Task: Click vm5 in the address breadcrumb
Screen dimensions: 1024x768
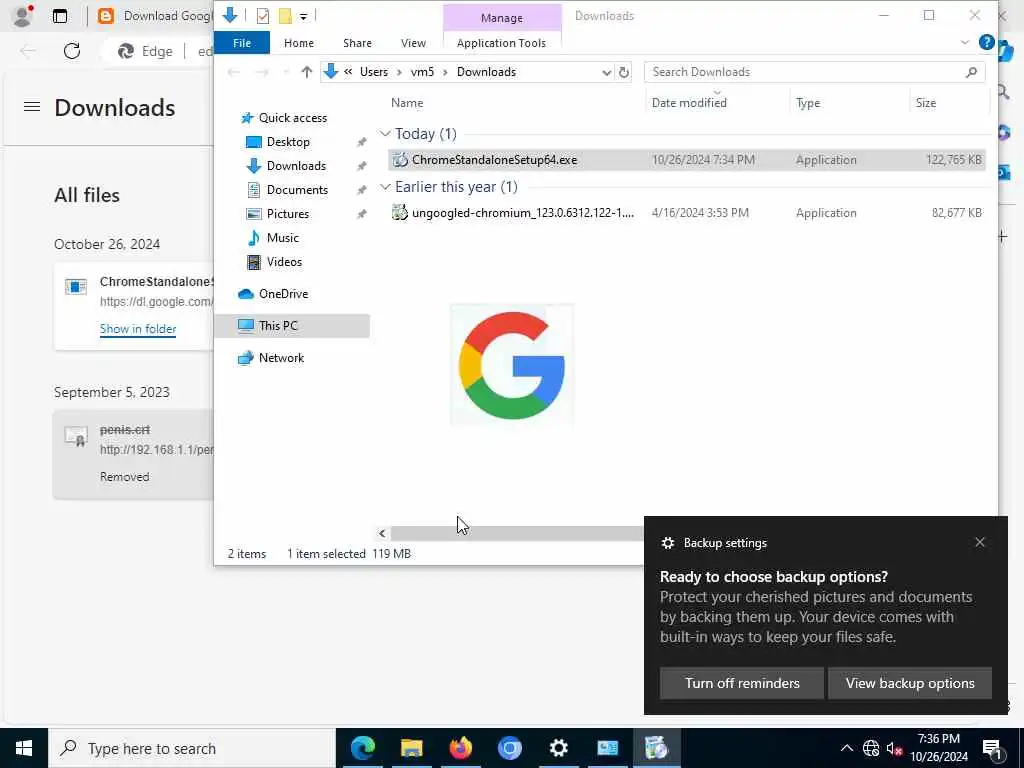Action: pos(422,72)
